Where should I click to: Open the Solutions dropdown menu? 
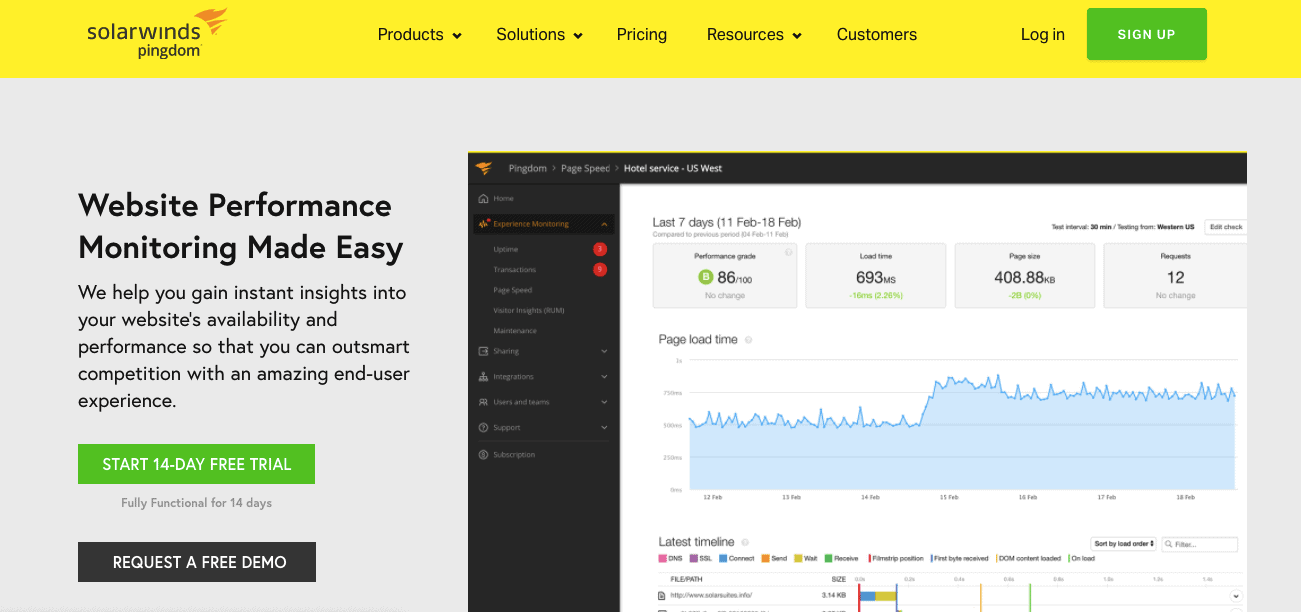[x=539, y=34]
